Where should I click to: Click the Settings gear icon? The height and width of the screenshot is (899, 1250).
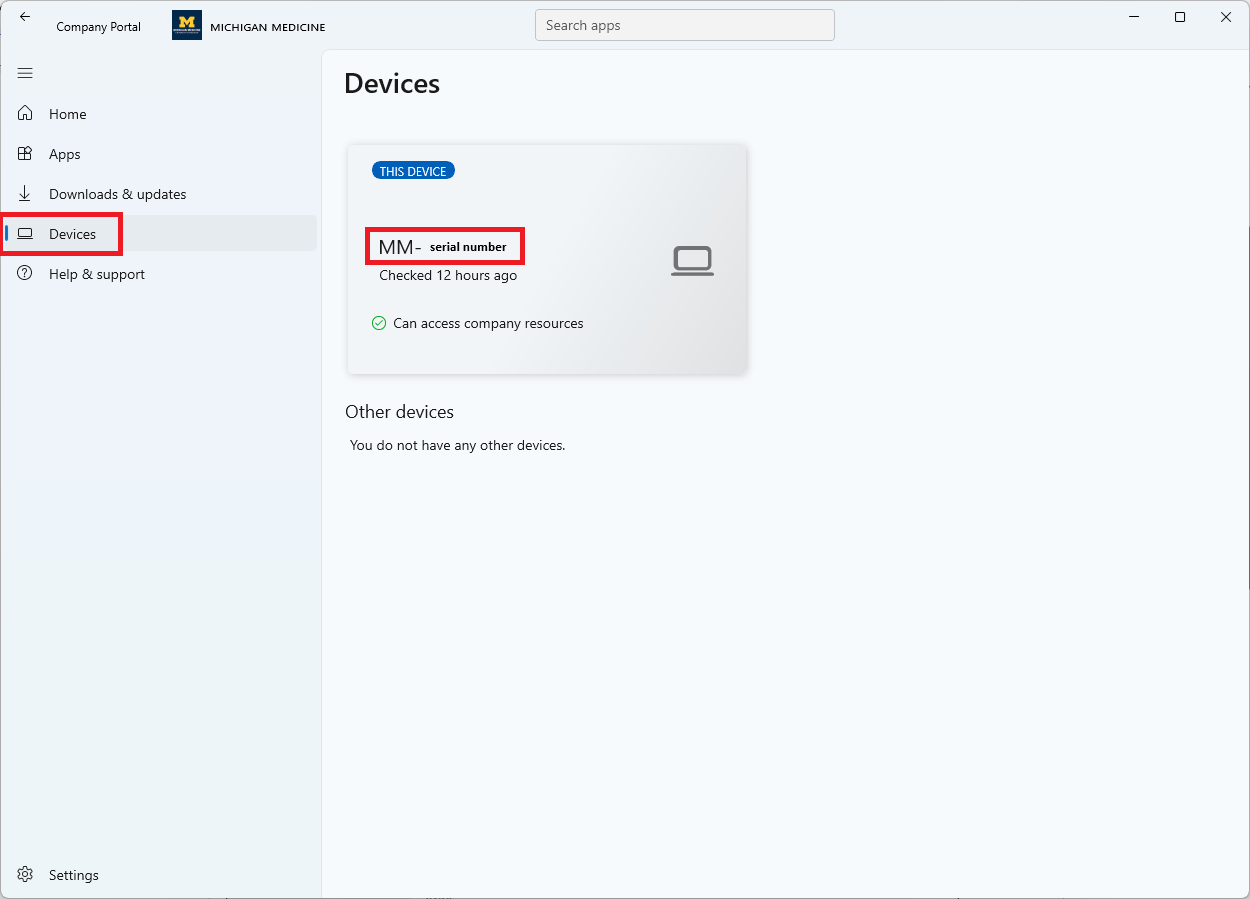coord(25,875)
